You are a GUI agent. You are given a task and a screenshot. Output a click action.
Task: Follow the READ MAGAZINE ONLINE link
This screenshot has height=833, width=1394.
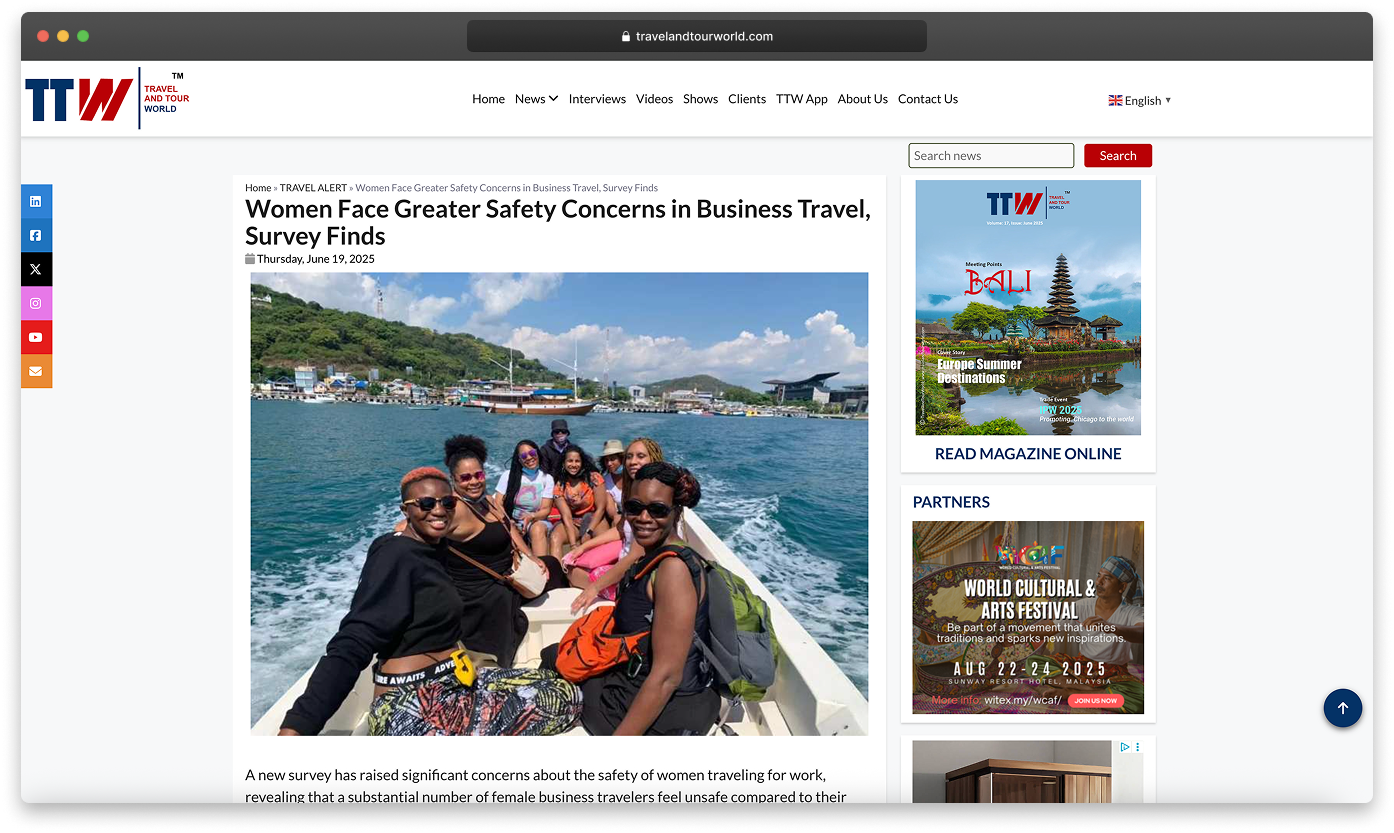pyautogui.click(x=1028, y=454)
